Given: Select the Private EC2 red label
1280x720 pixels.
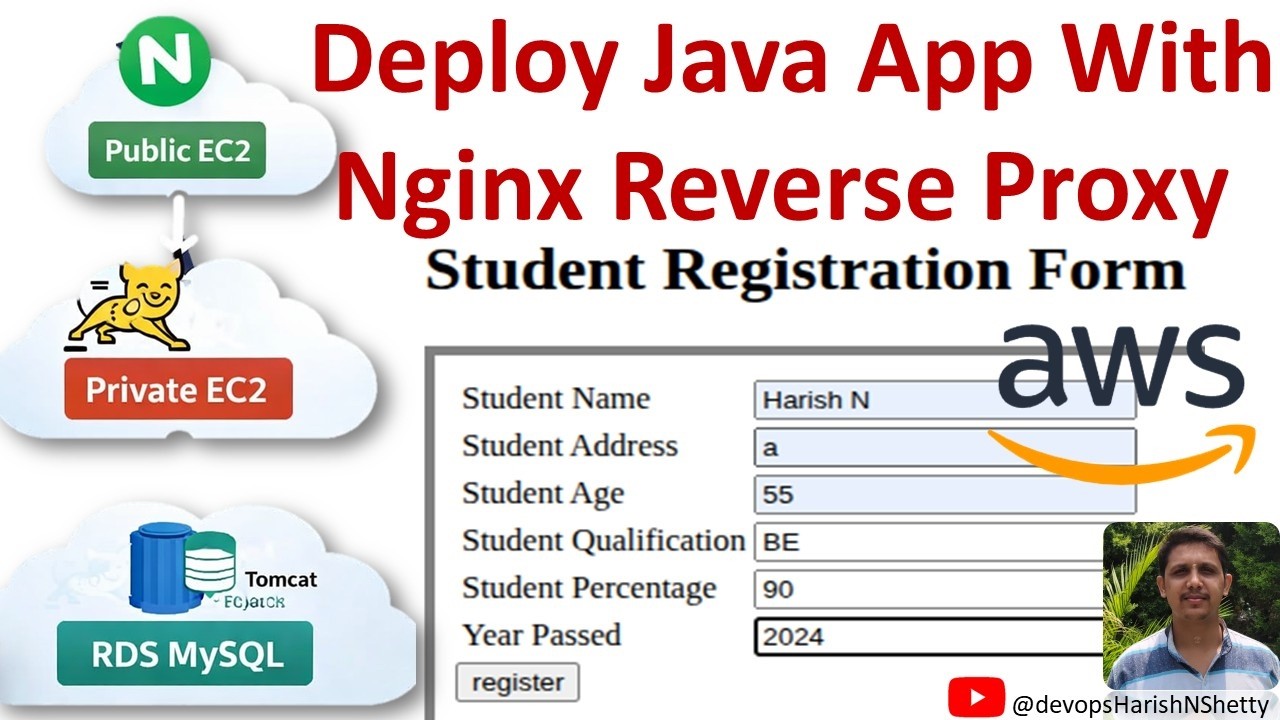Looking at the screenshot, I should [178, 389].
